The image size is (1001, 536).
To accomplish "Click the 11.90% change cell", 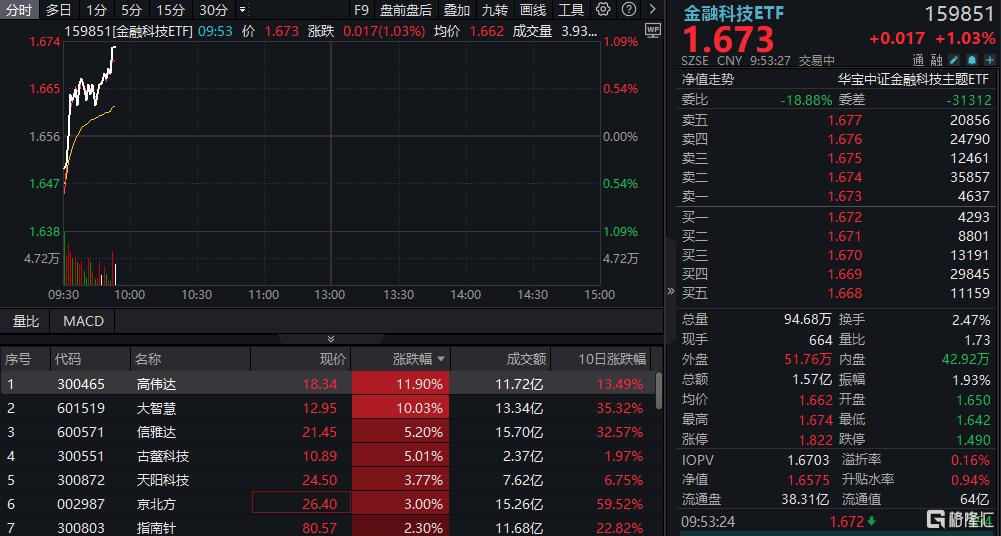I will 400,384.
